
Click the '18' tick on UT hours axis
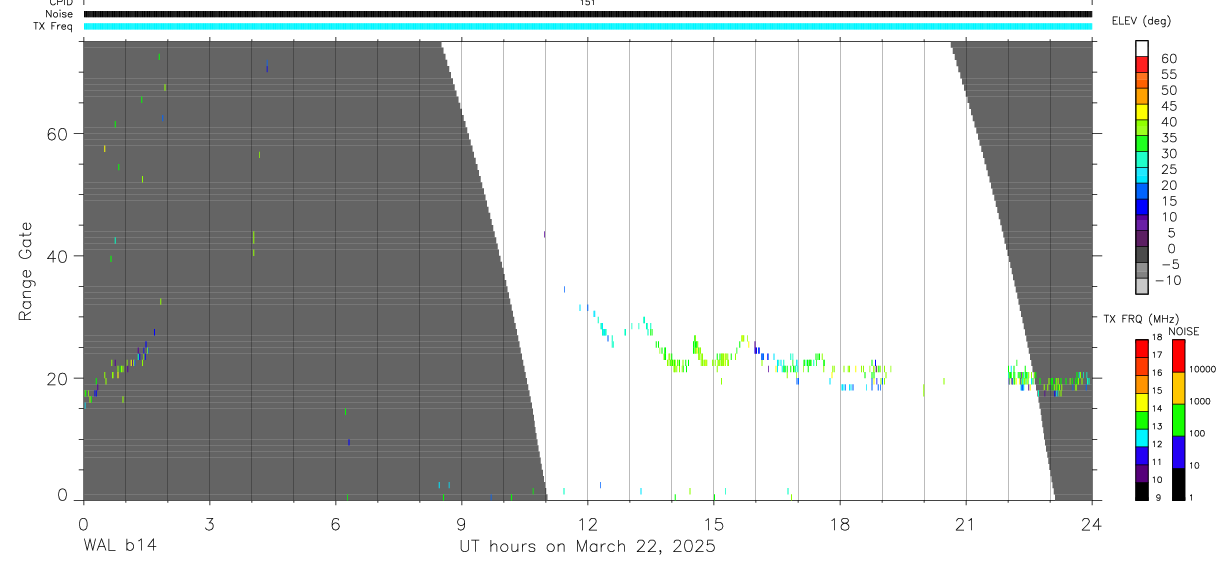(840, 523)
